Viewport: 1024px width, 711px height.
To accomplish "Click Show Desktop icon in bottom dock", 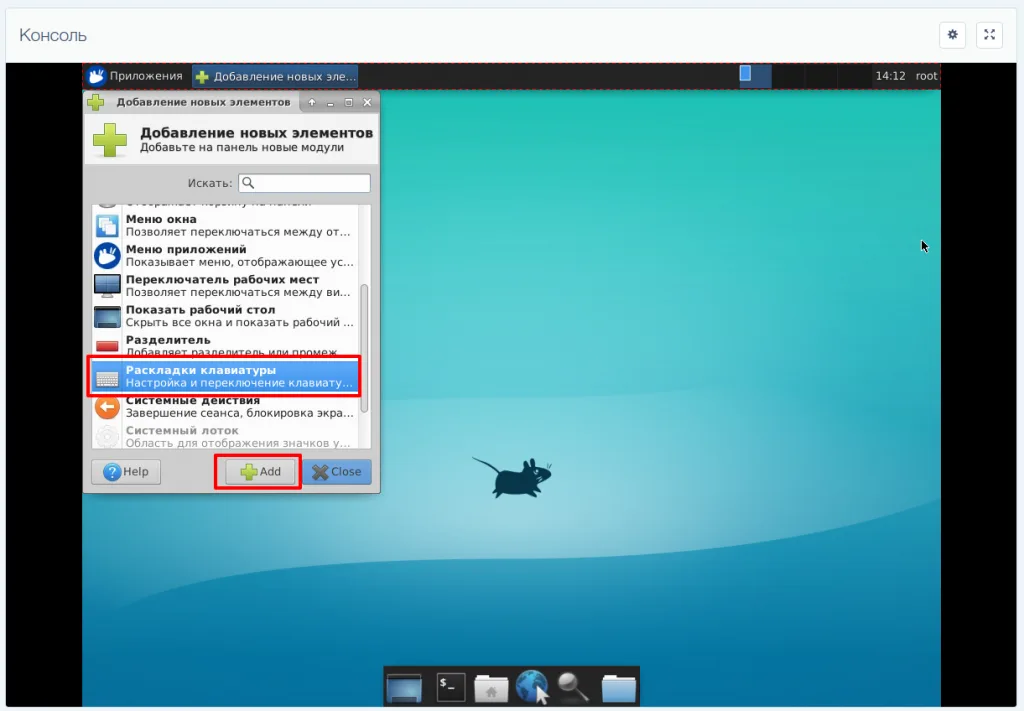I will click(x=404, y=688).
